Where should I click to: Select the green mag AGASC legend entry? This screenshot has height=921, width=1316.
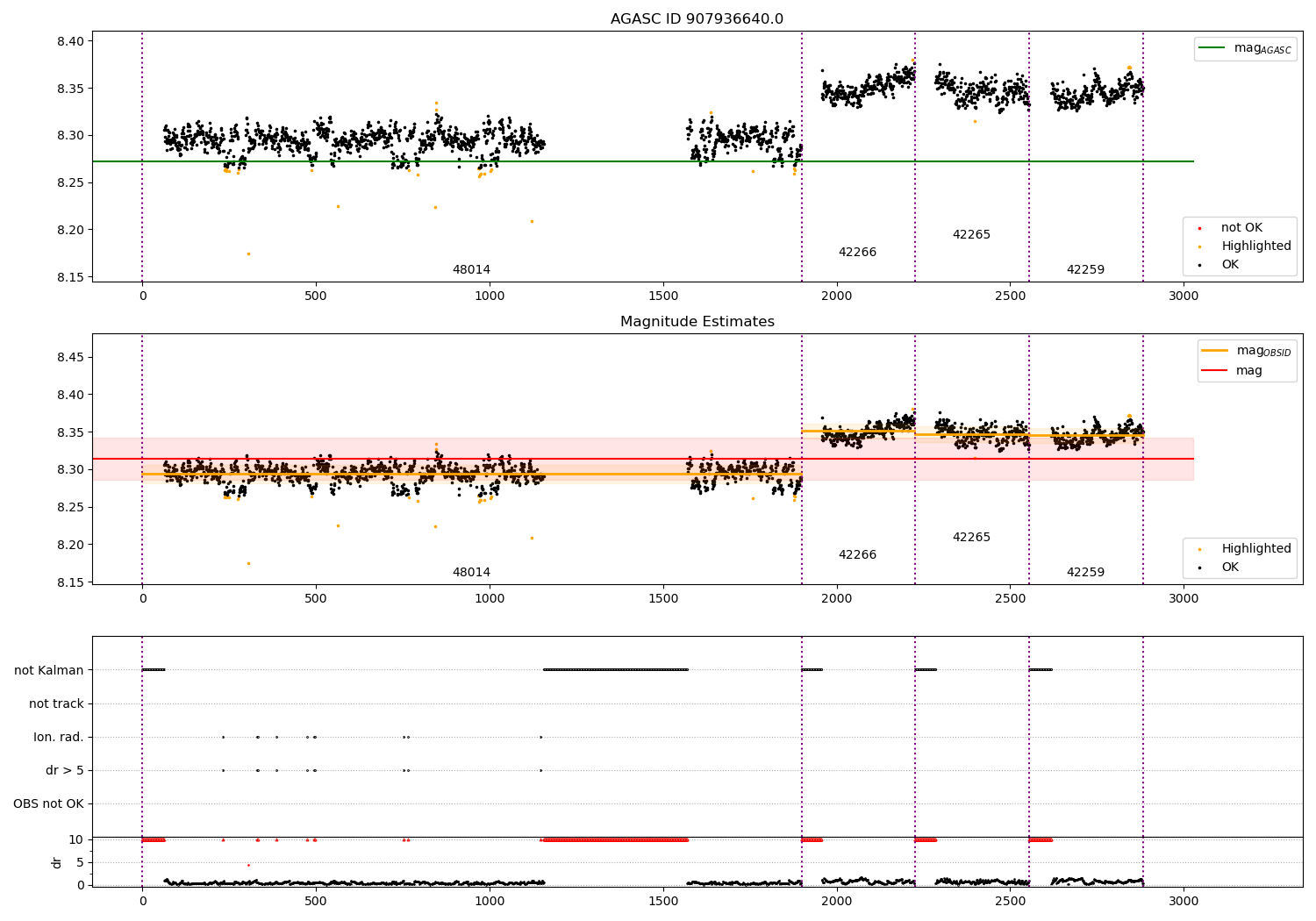coord(1245,48)
